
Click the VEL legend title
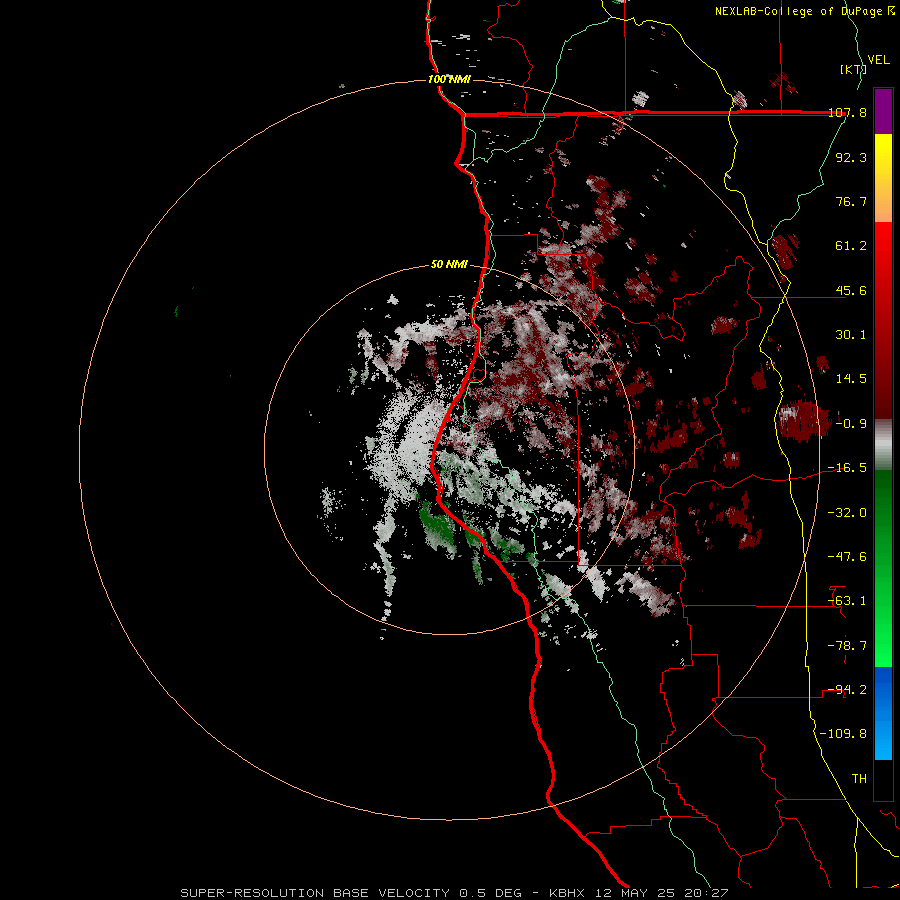[x=878, y=60]
